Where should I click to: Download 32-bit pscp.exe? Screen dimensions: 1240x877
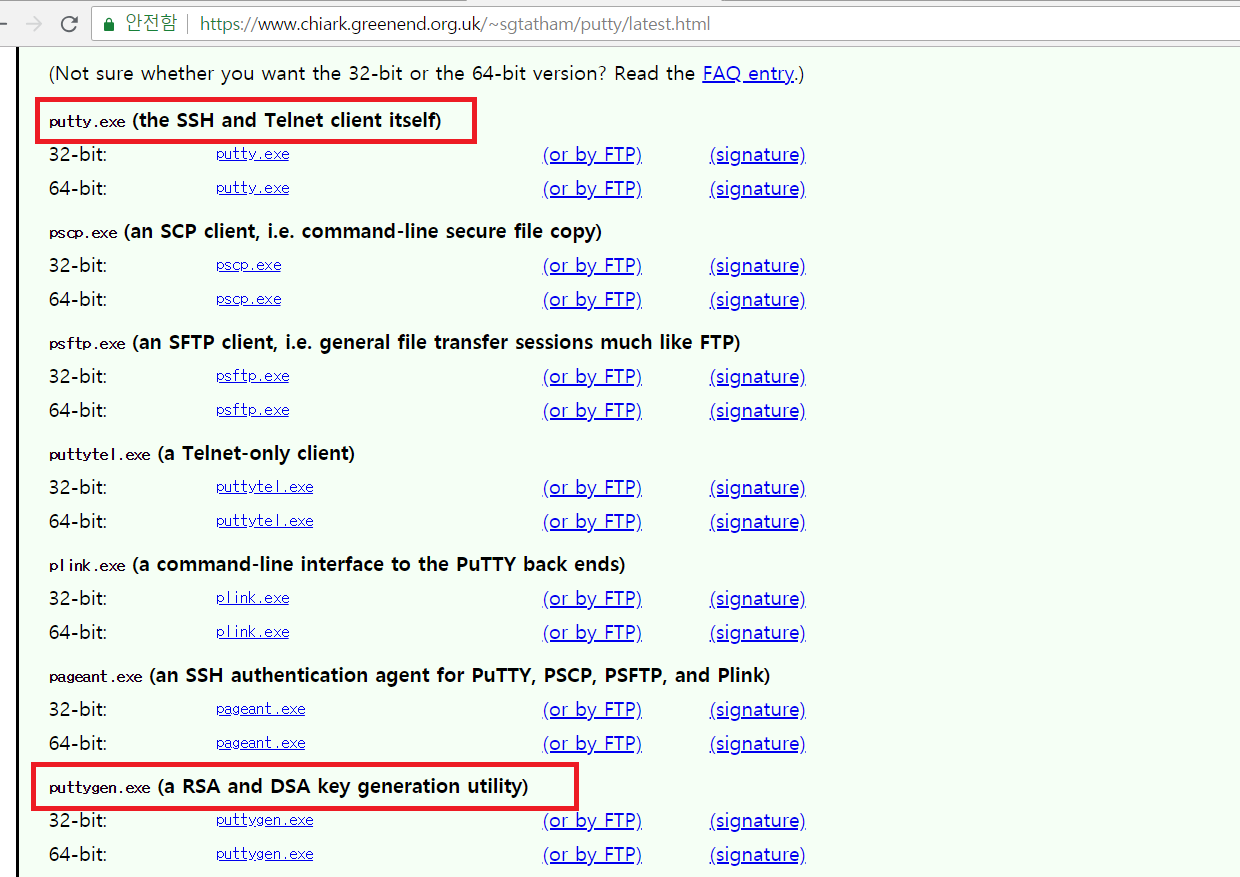tap(248, 265)
